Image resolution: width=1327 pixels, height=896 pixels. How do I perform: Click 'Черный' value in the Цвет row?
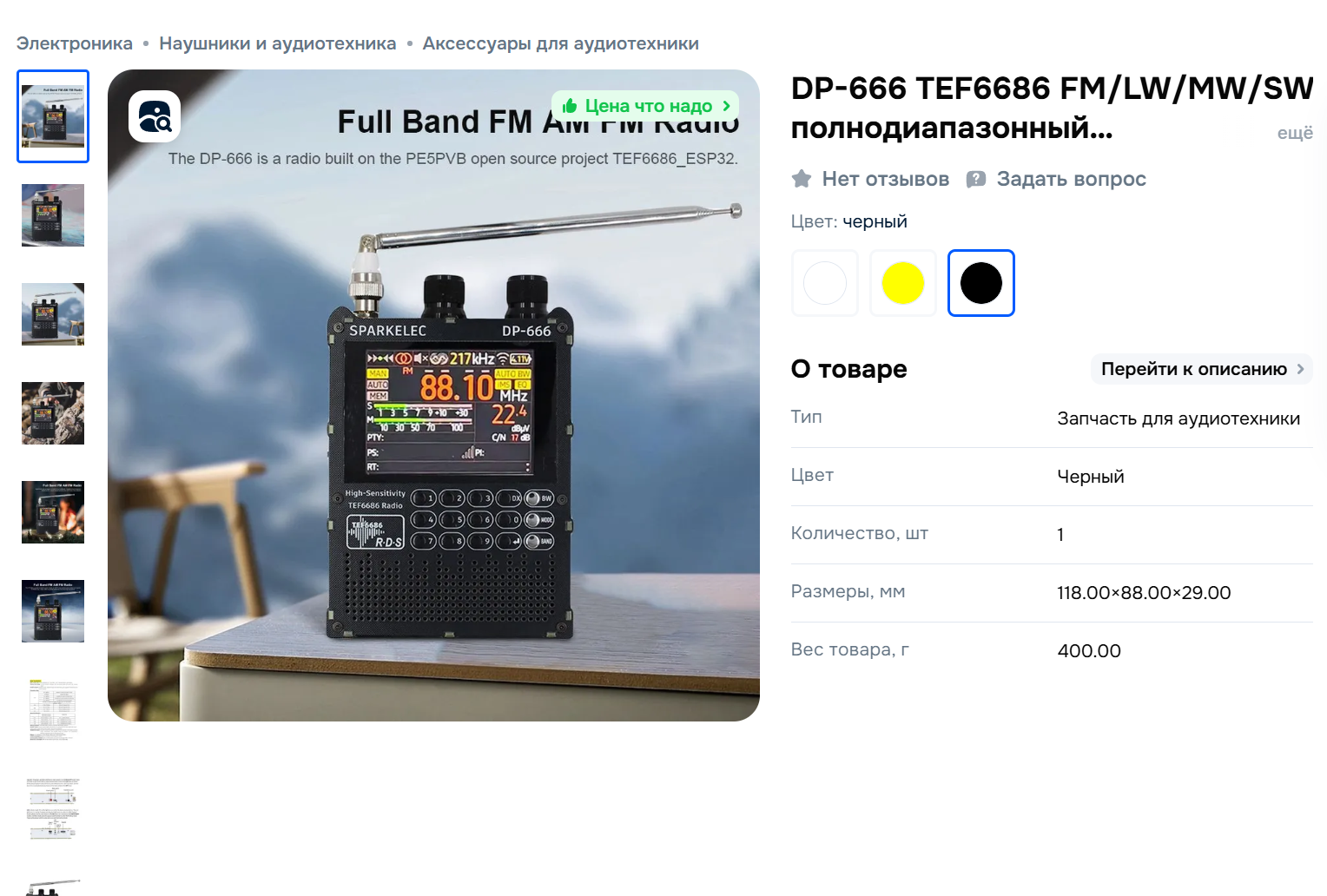pyautogui.click(x=1091, y=477)
